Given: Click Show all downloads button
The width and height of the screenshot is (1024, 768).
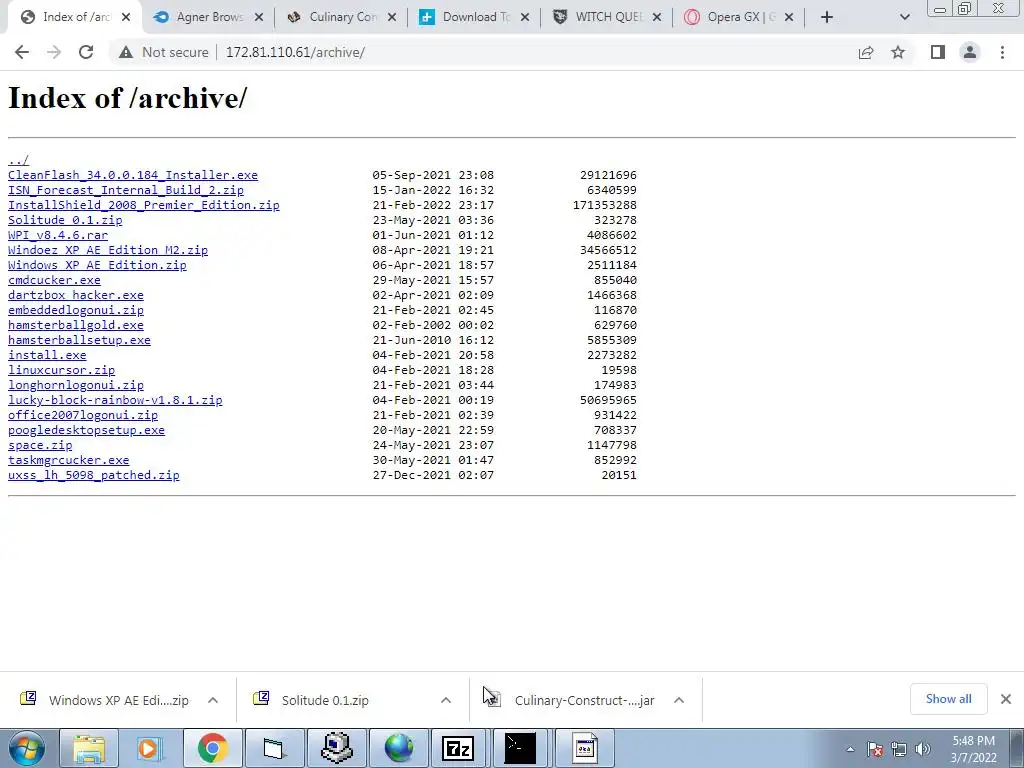Looking at the screenshot, I should tap(948, 699).
